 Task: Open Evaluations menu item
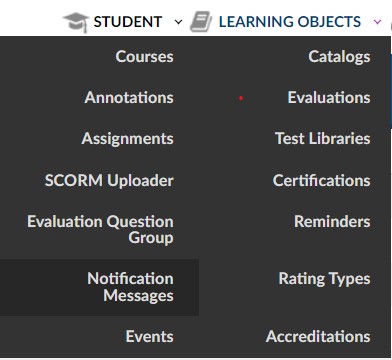click(x=329, y=98)
